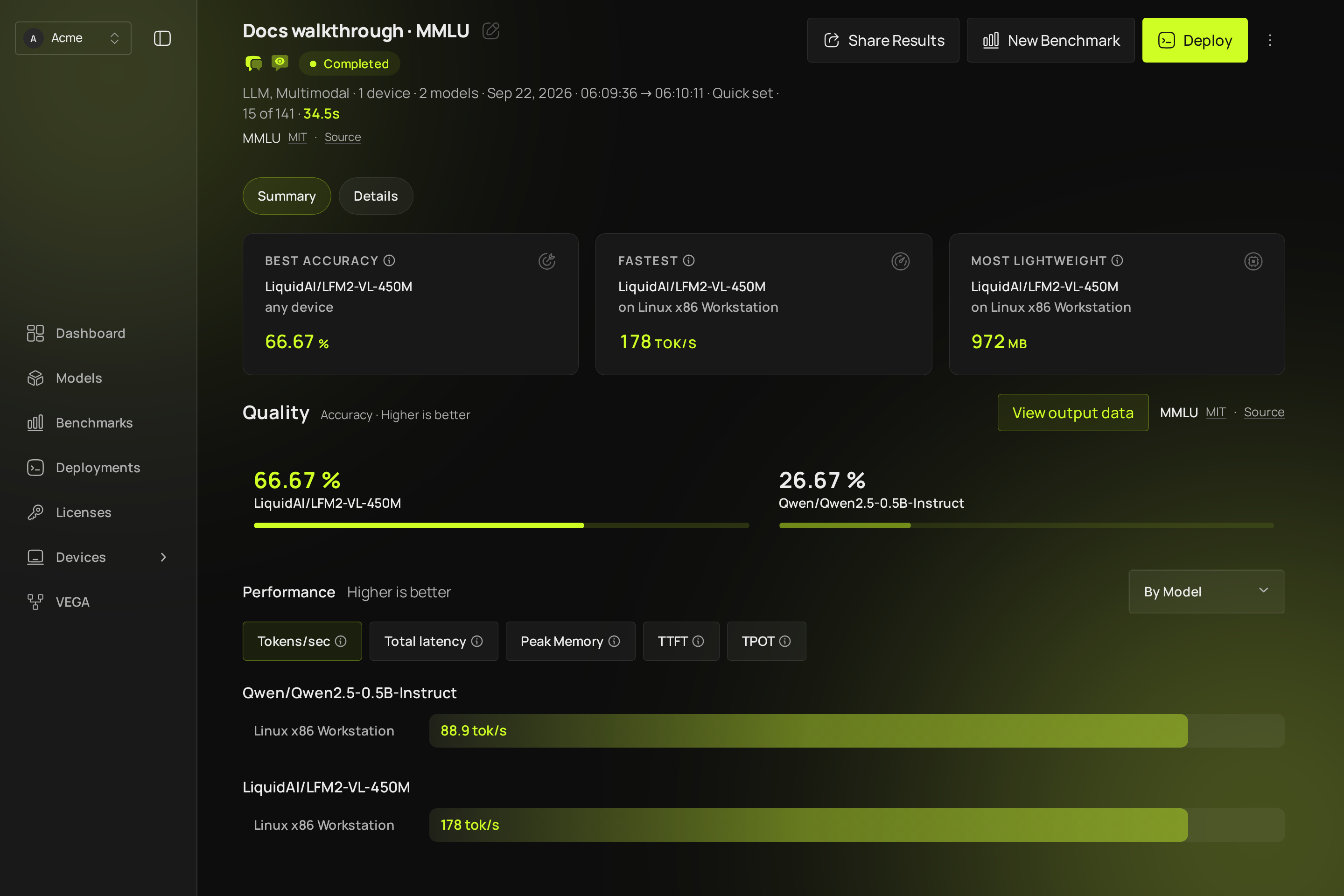Click the TTFT info icon
1344x896 pixels.
[x=698, y=641]
